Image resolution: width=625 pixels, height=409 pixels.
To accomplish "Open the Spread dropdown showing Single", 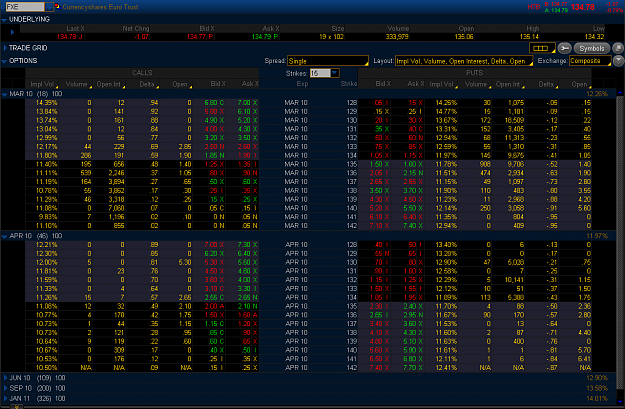I will coord(328,61).
